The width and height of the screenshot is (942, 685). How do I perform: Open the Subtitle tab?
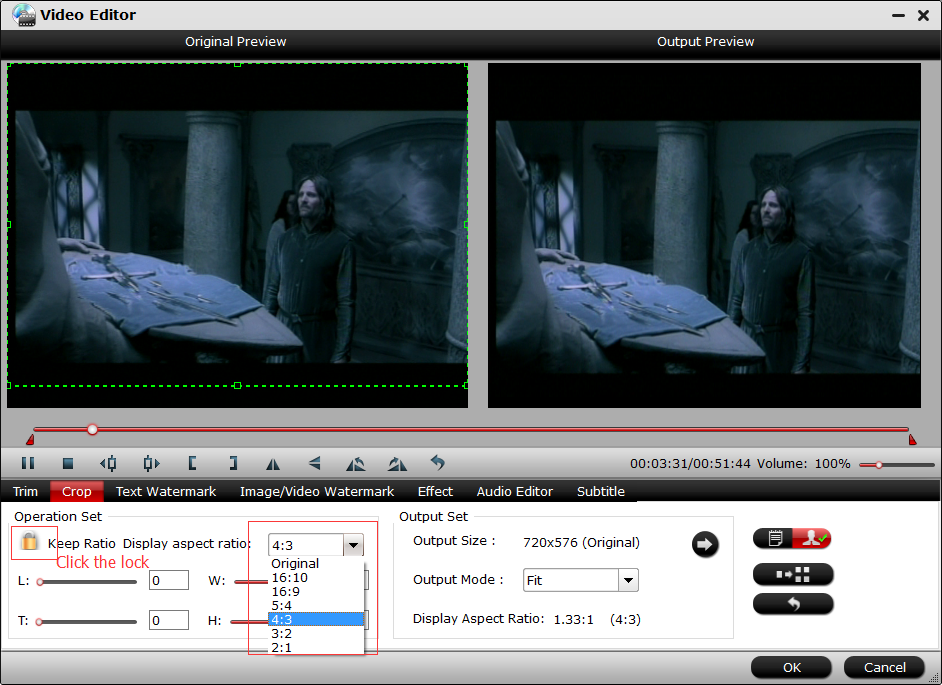pos(600,492)
